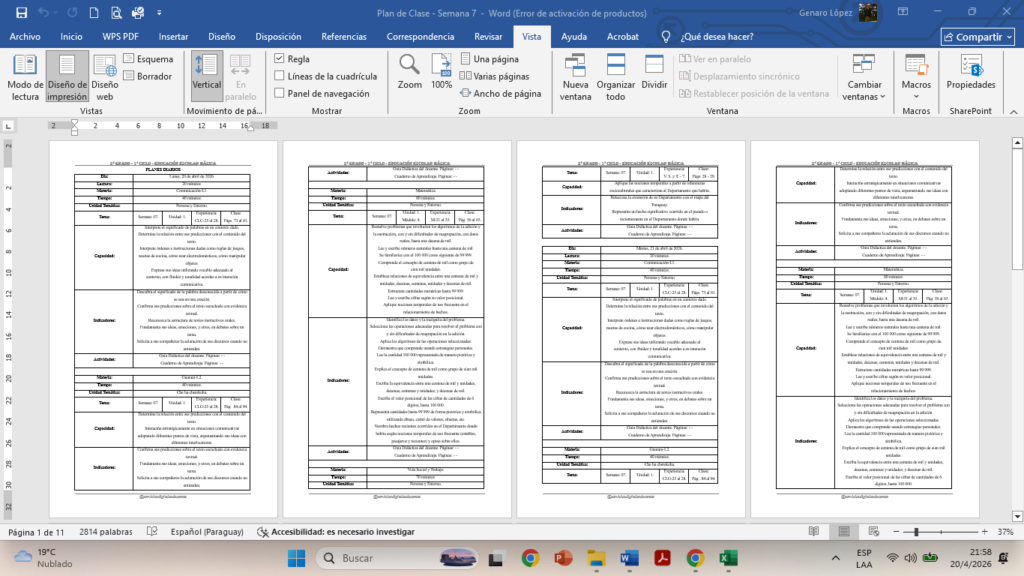This screenshot has width=1024, height=576.
Task: Click Dividir to split window
Action: (x=654, y=72)
